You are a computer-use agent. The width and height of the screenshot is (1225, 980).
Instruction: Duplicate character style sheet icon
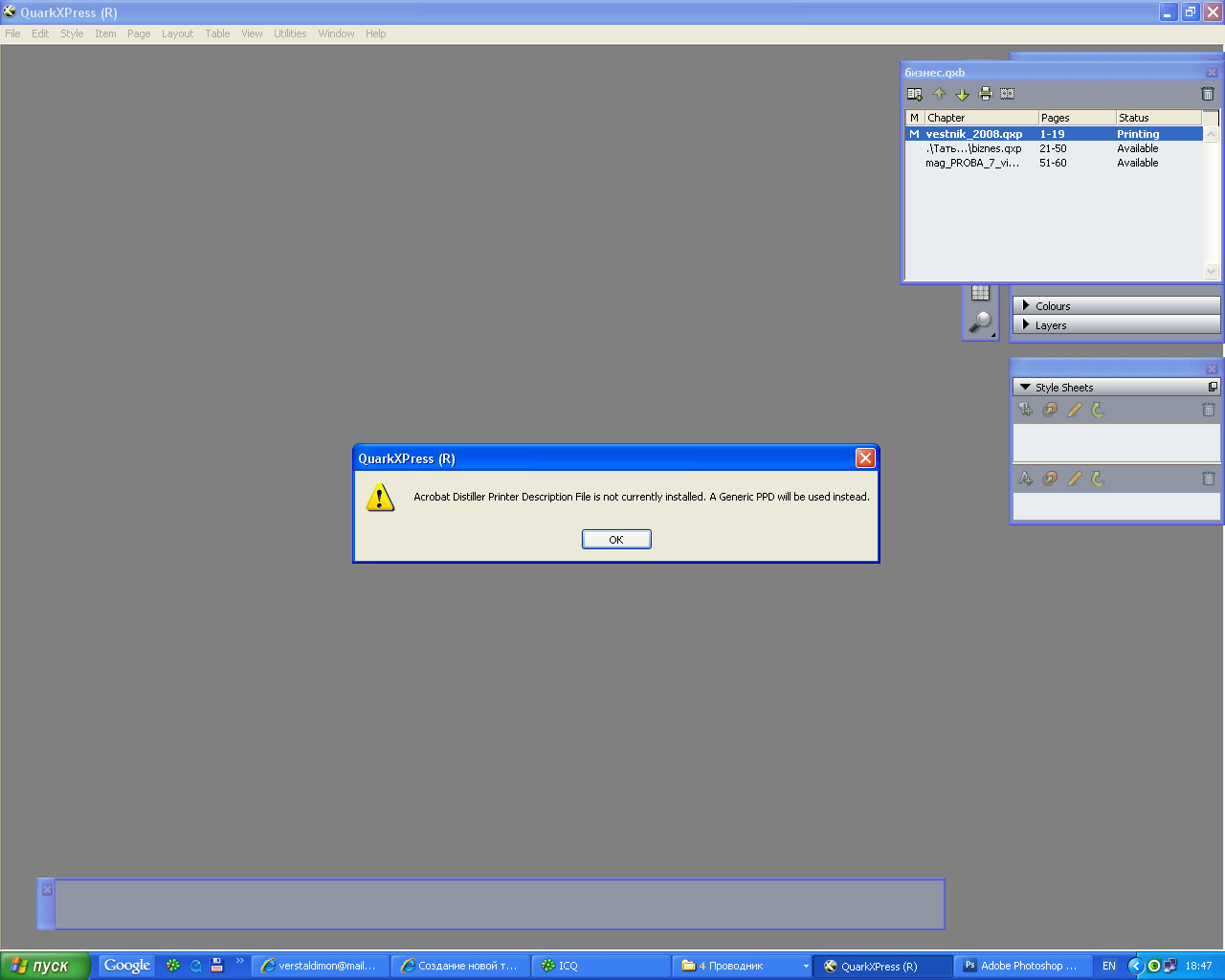pos(1050,479)
